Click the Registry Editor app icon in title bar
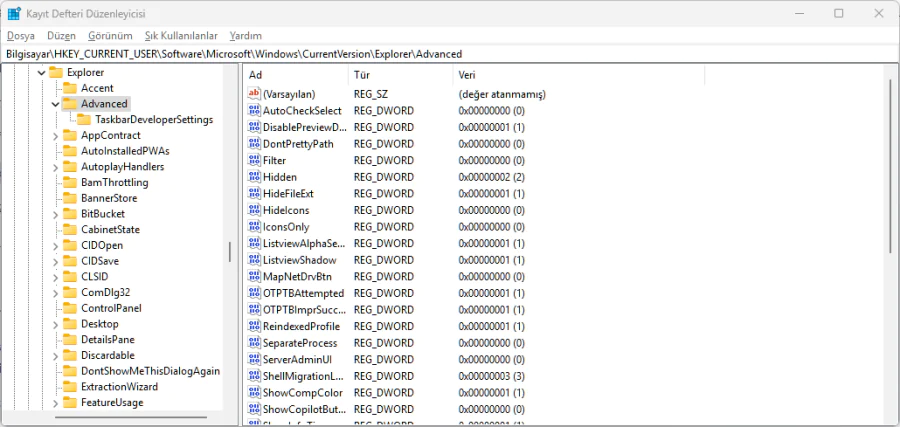This screenshot has width=900, height=427. pos(14,13)
